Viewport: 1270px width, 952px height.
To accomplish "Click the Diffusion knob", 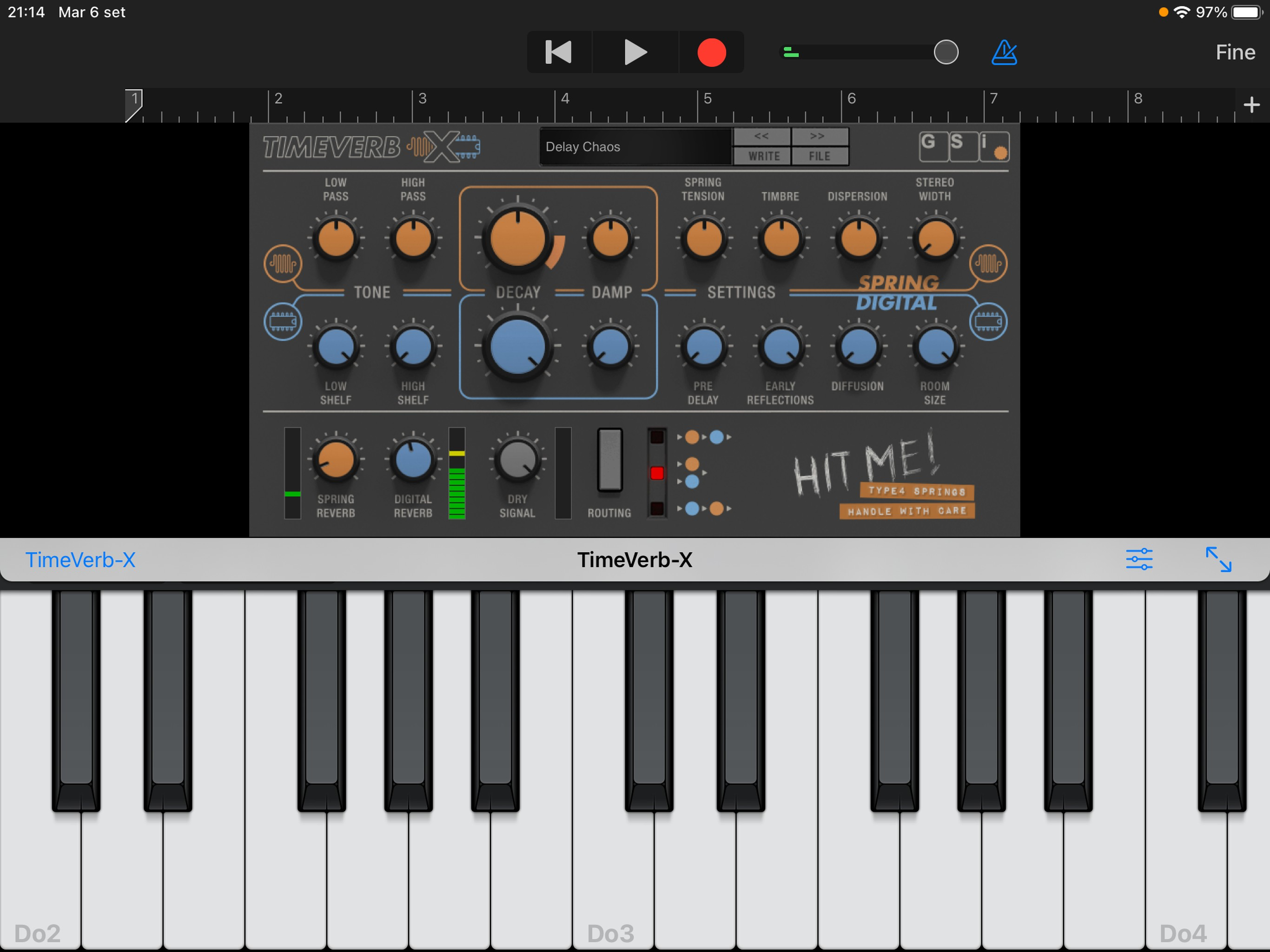I will click(x=858, y=347).
